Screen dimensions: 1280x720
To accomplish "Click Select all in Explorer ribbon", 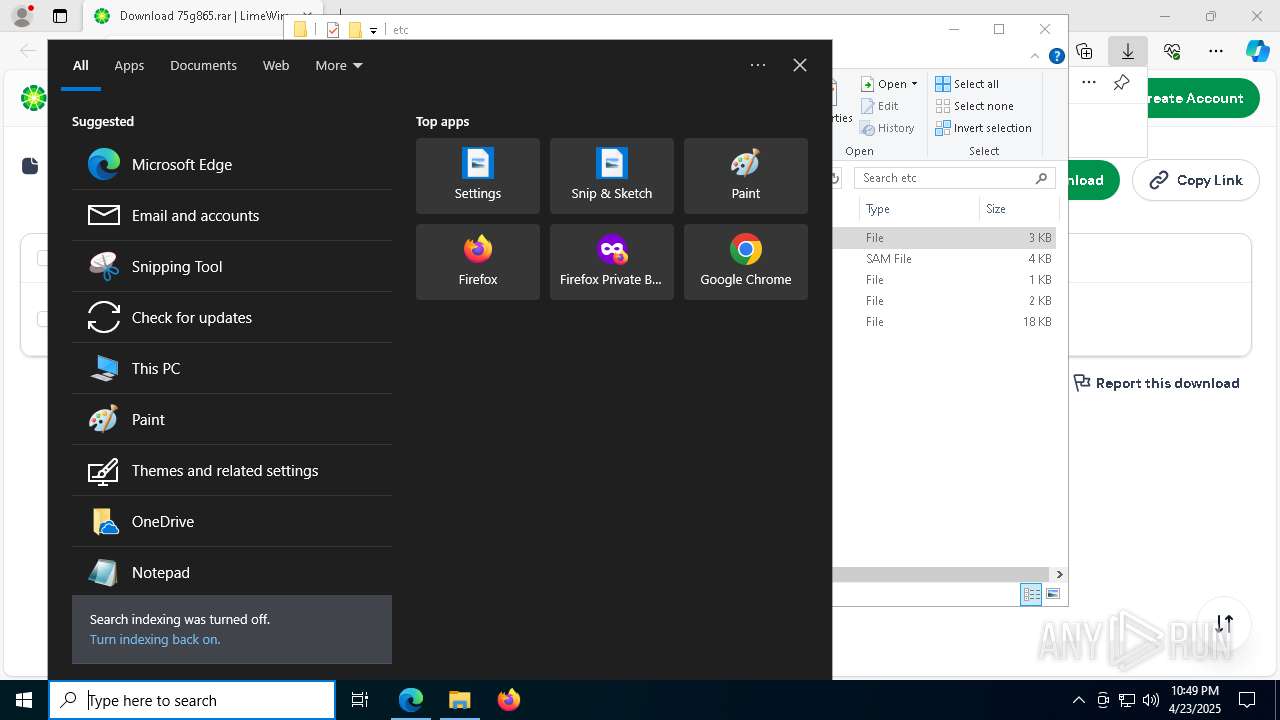I will click(967, 84).
